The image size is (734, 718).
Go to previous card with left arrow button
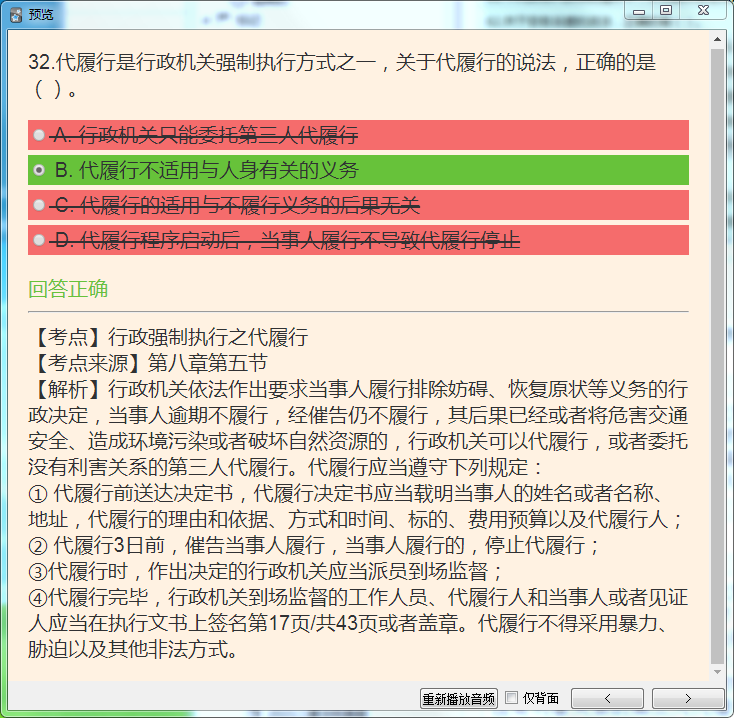[608, 699]
